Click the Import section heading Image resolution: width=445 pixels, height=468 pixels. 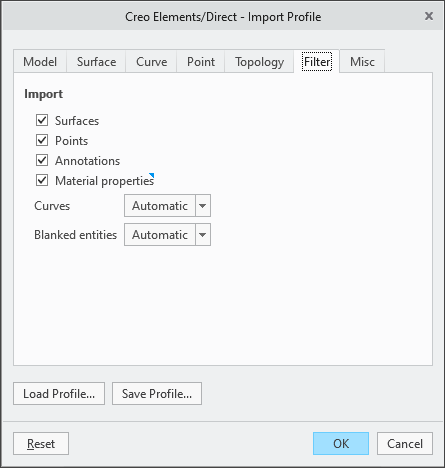[x=44, y=94]
